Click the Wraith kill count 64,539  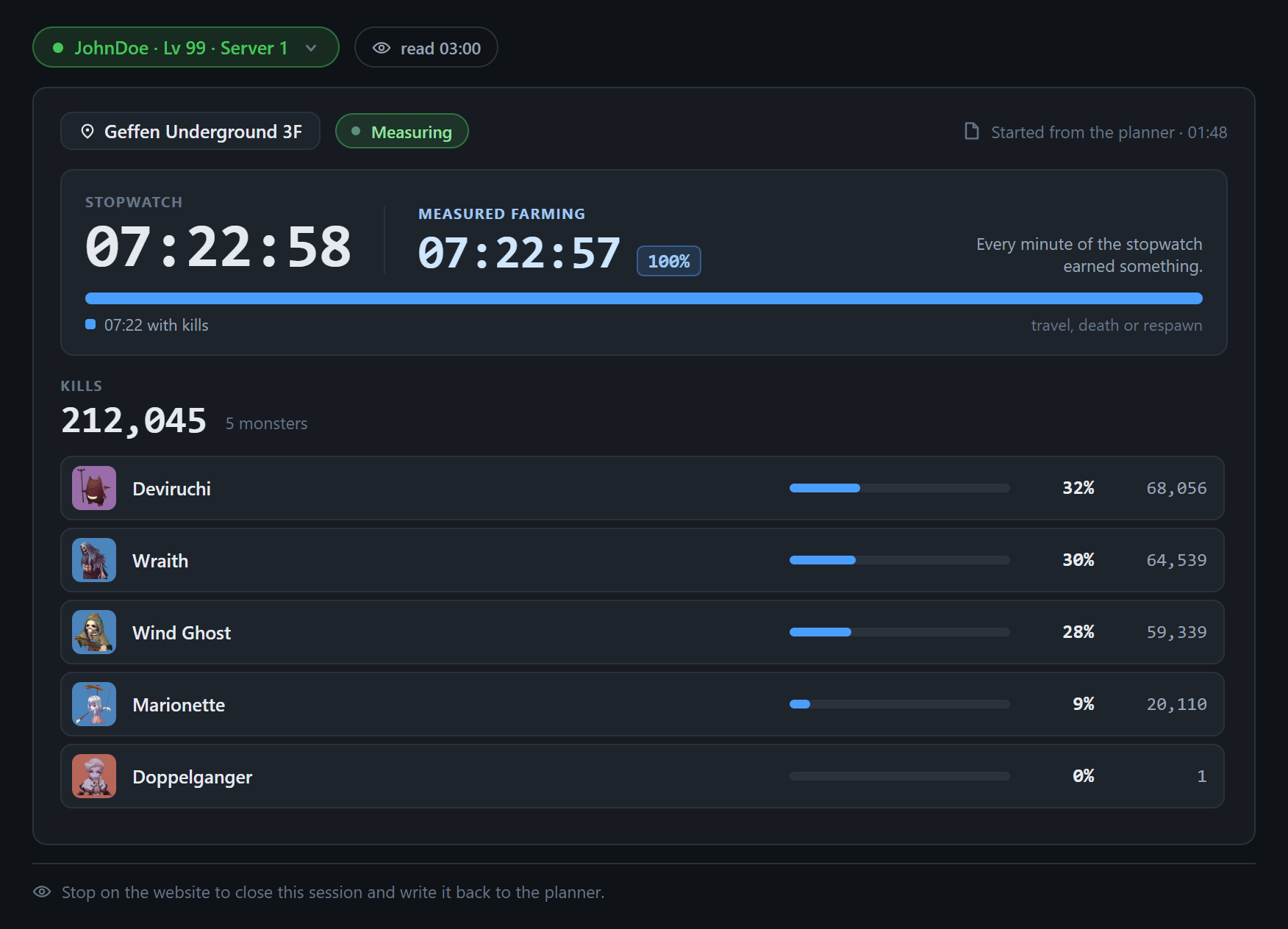pyautogui.click(x=1176, y=560)
